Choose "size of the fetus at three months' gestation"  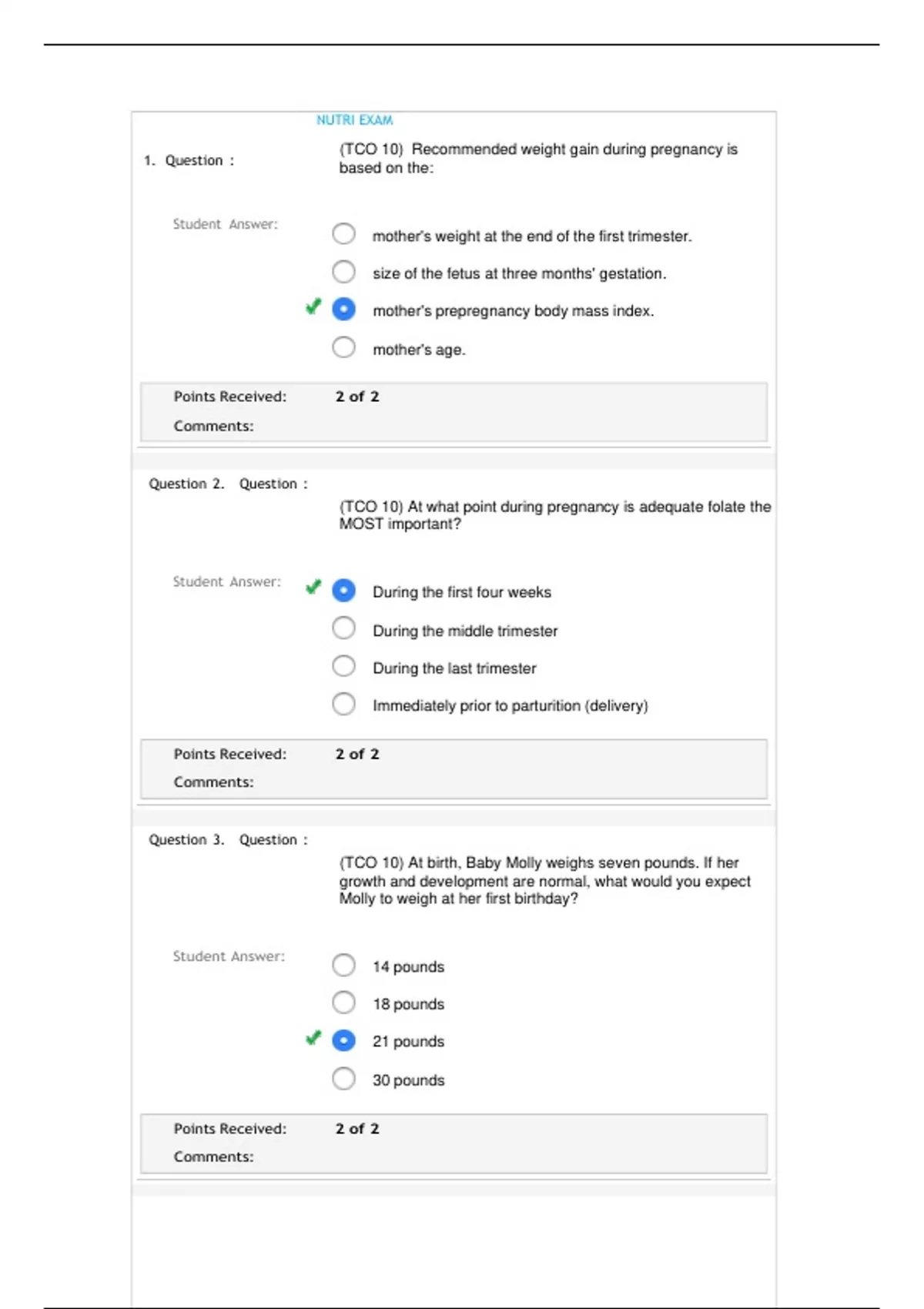343,272
